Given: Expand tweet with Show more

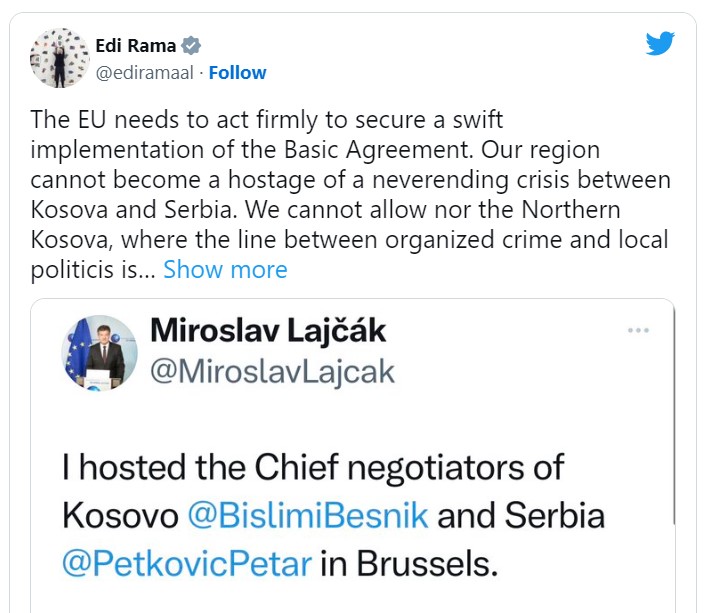Looking at the screenshot, I should (x=225, y=270).
